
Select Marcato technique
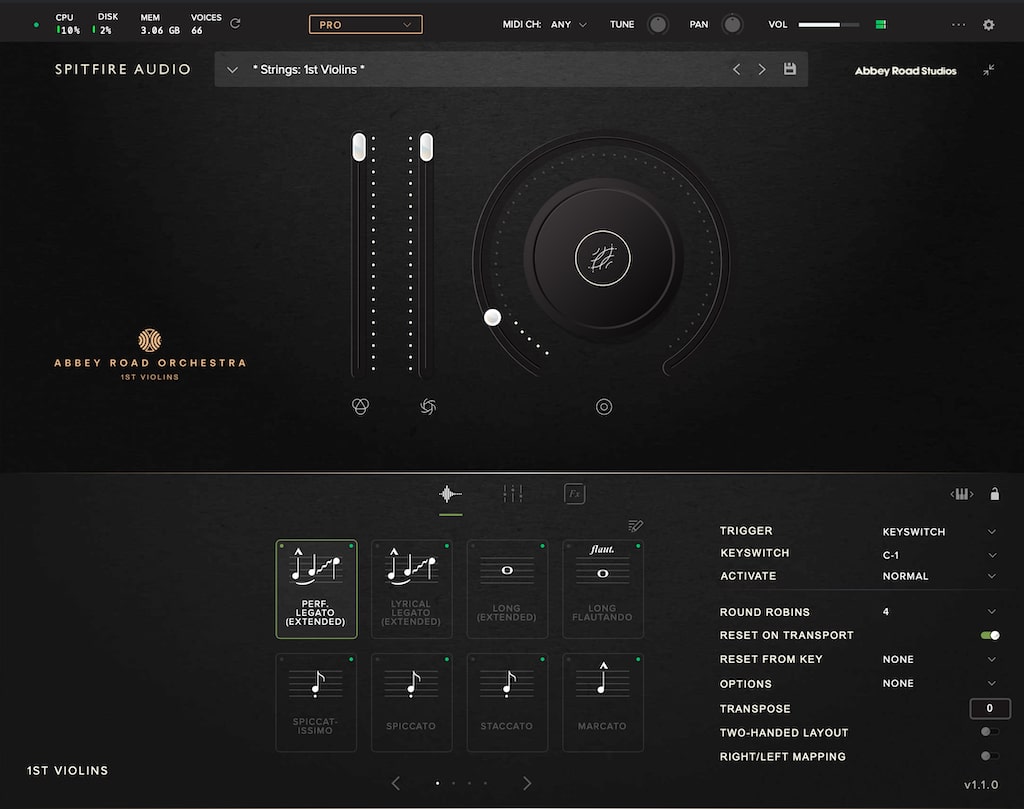coord(603,703)
